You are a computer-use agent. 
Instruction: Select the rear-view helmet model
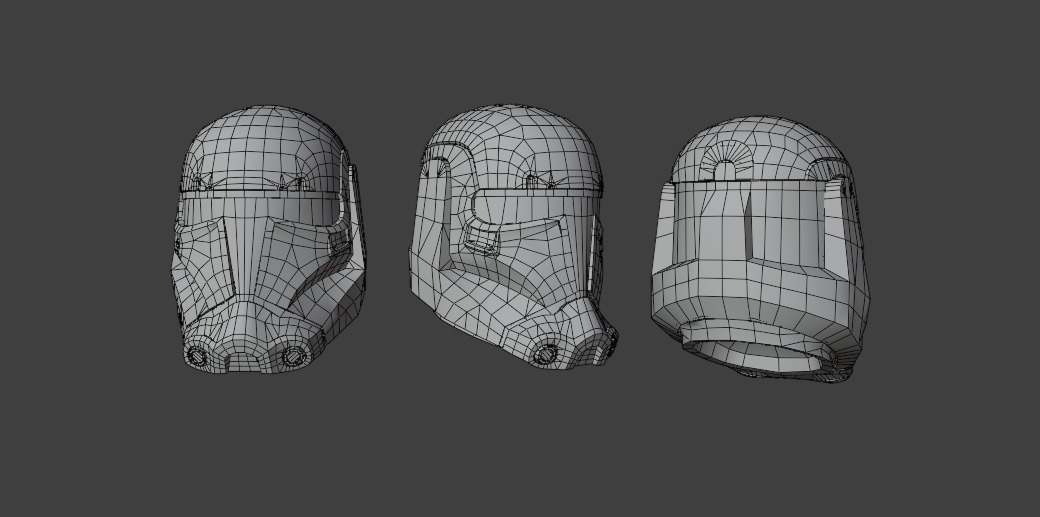coord(760,250)
